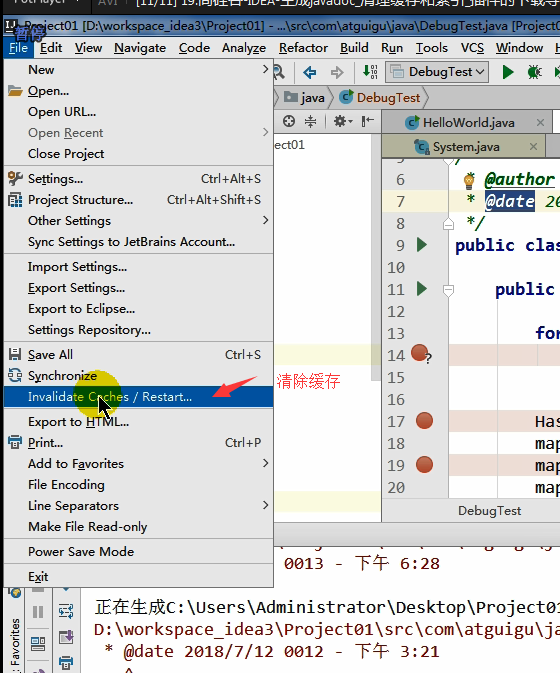Viewport: 560px width, 673px height.
Task: Open the Window menu
Action: point(520,48)
